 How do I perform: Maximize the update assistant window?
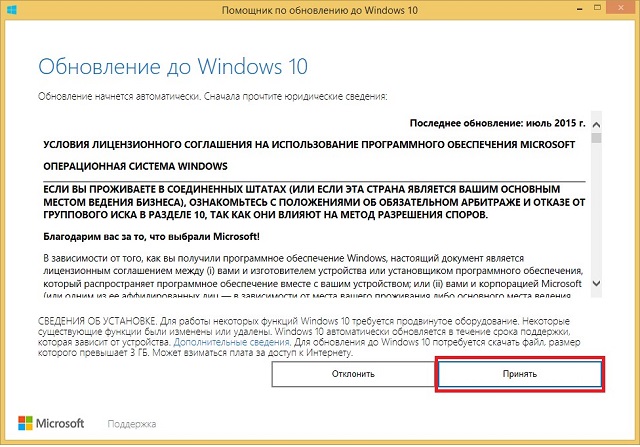click(597, 8)
